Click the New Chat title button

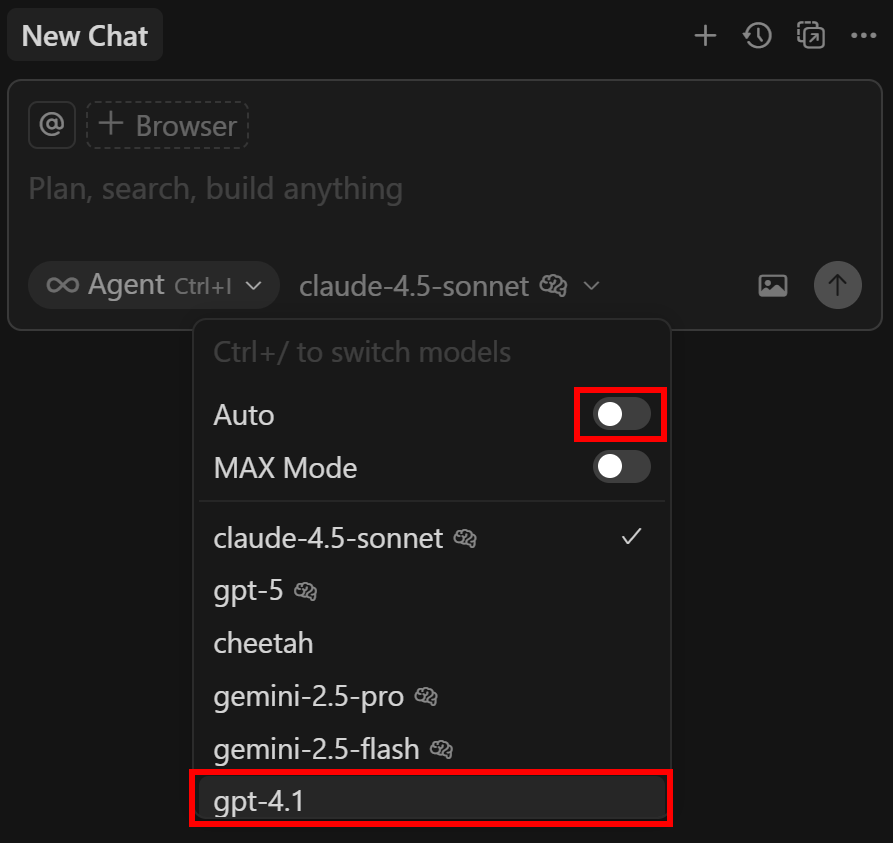[84, 35]
